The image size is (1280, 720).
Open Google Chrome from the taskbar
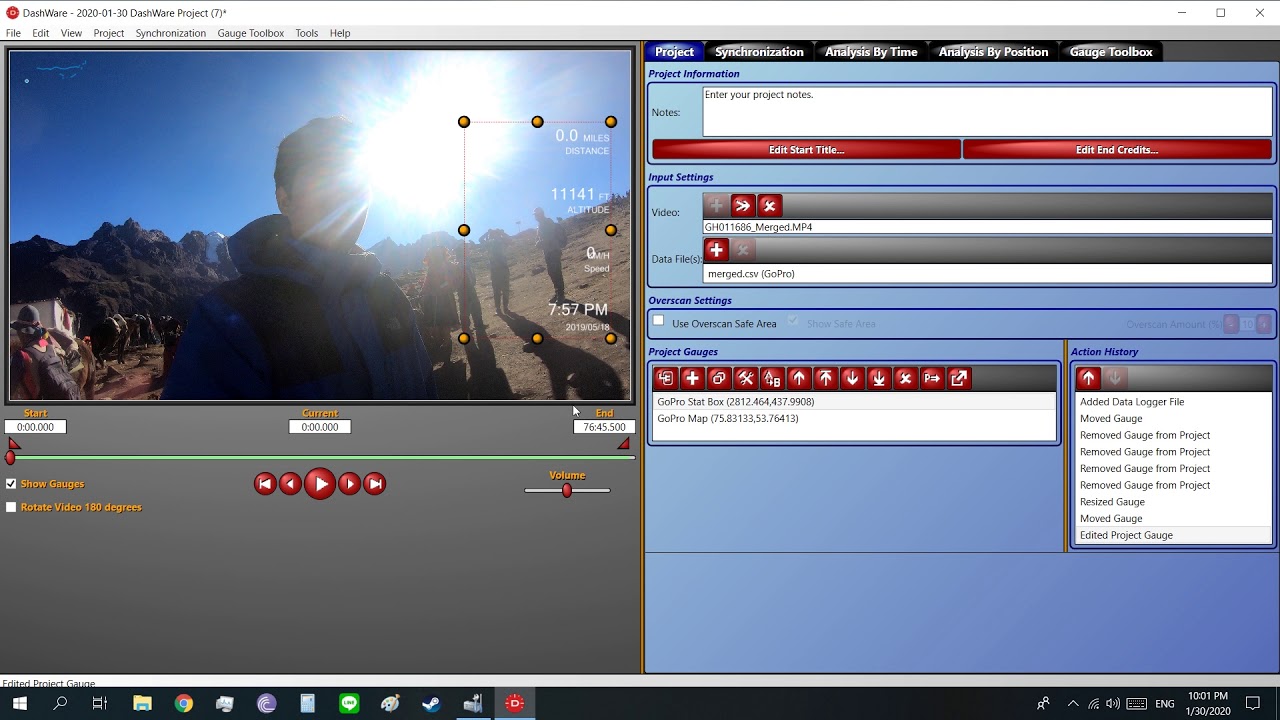tap(184, 703)
